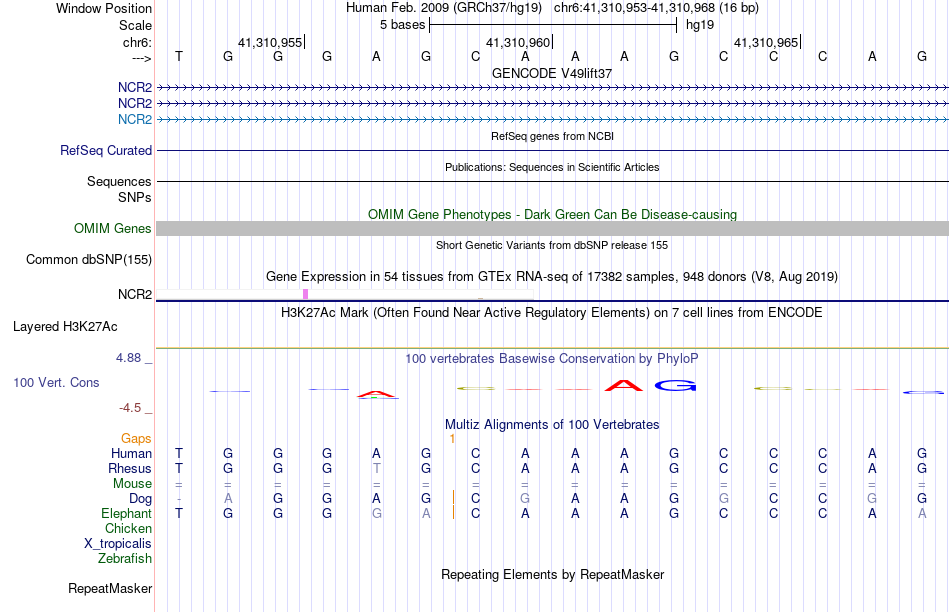Click the RepeatMasker track label

[110, 588]
